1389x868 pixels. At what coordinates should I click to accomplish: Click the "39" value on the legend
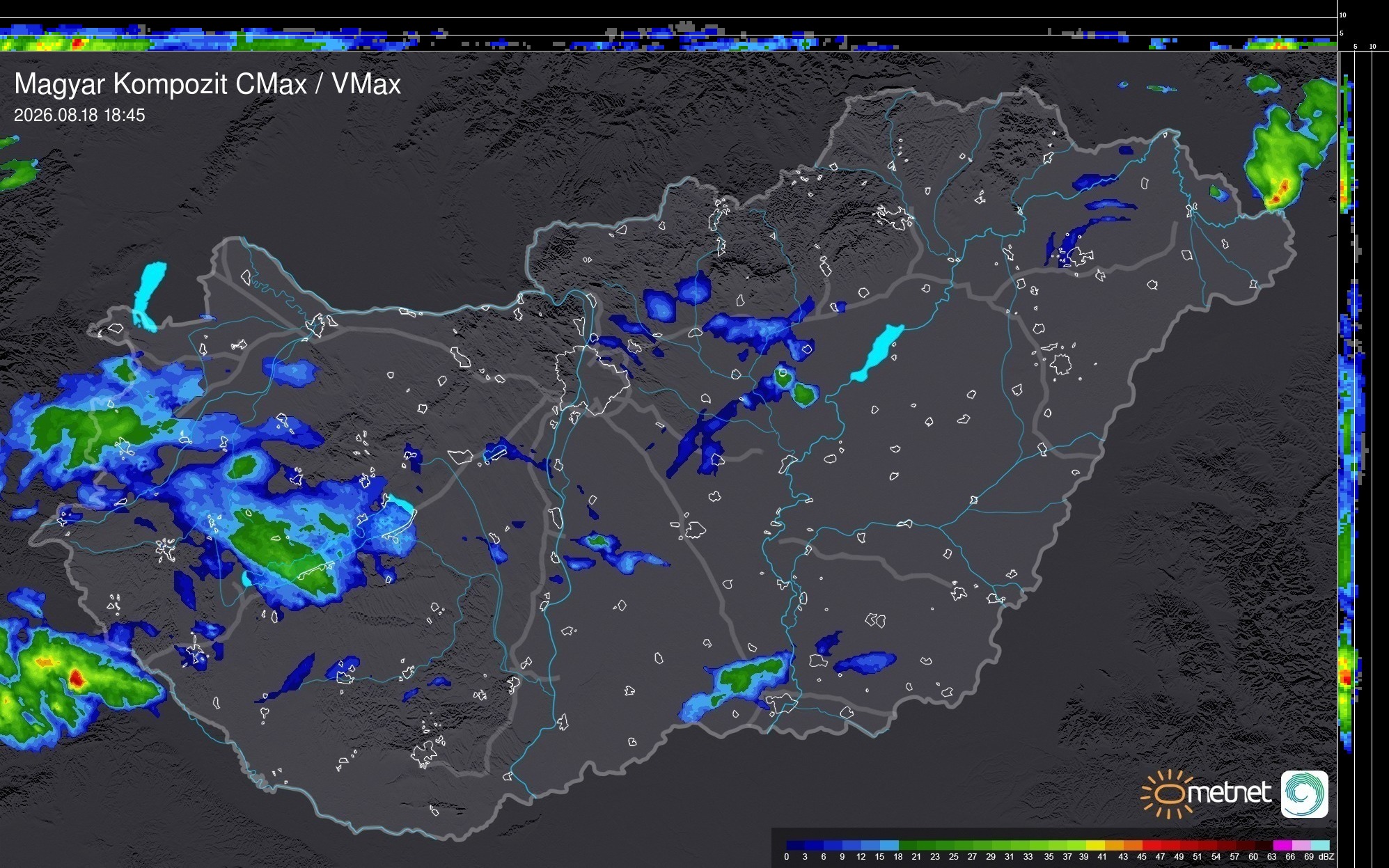pyautogui.click(x=1084, y=857)
